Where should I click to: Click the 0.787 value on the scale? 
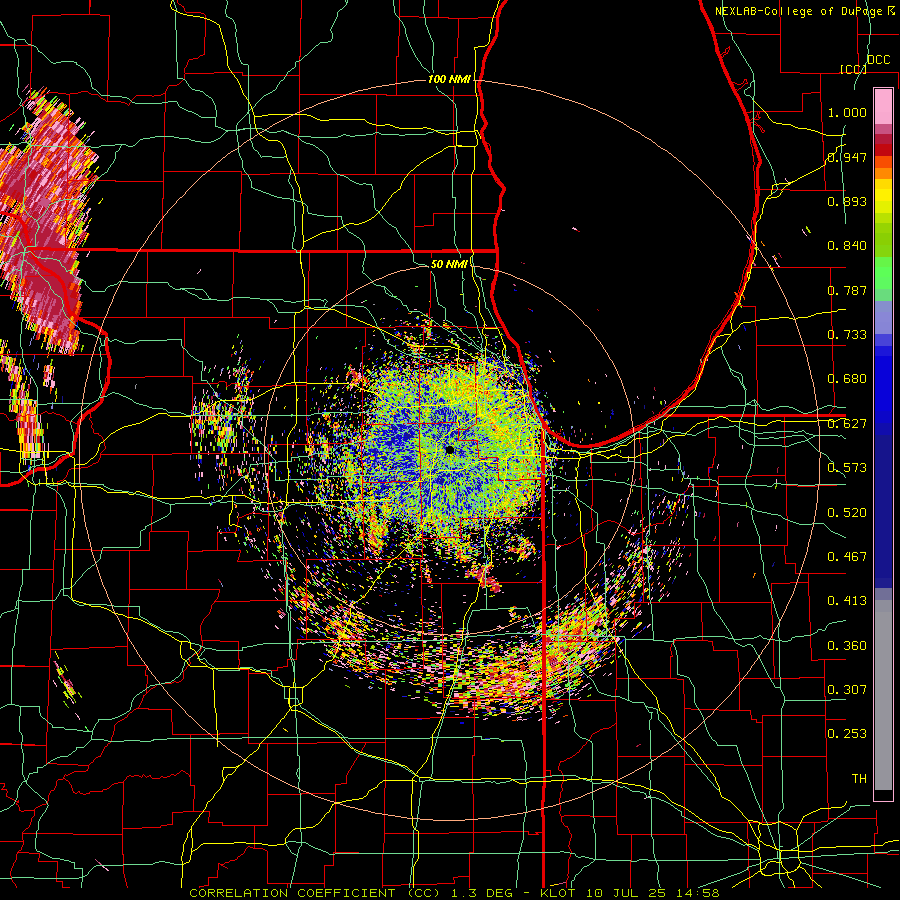pos(847,290)
